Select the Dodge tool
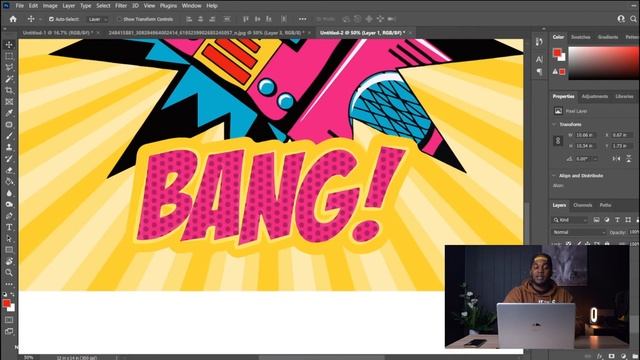The width and height of the screenshot is (640, 360). click(9, 204)
